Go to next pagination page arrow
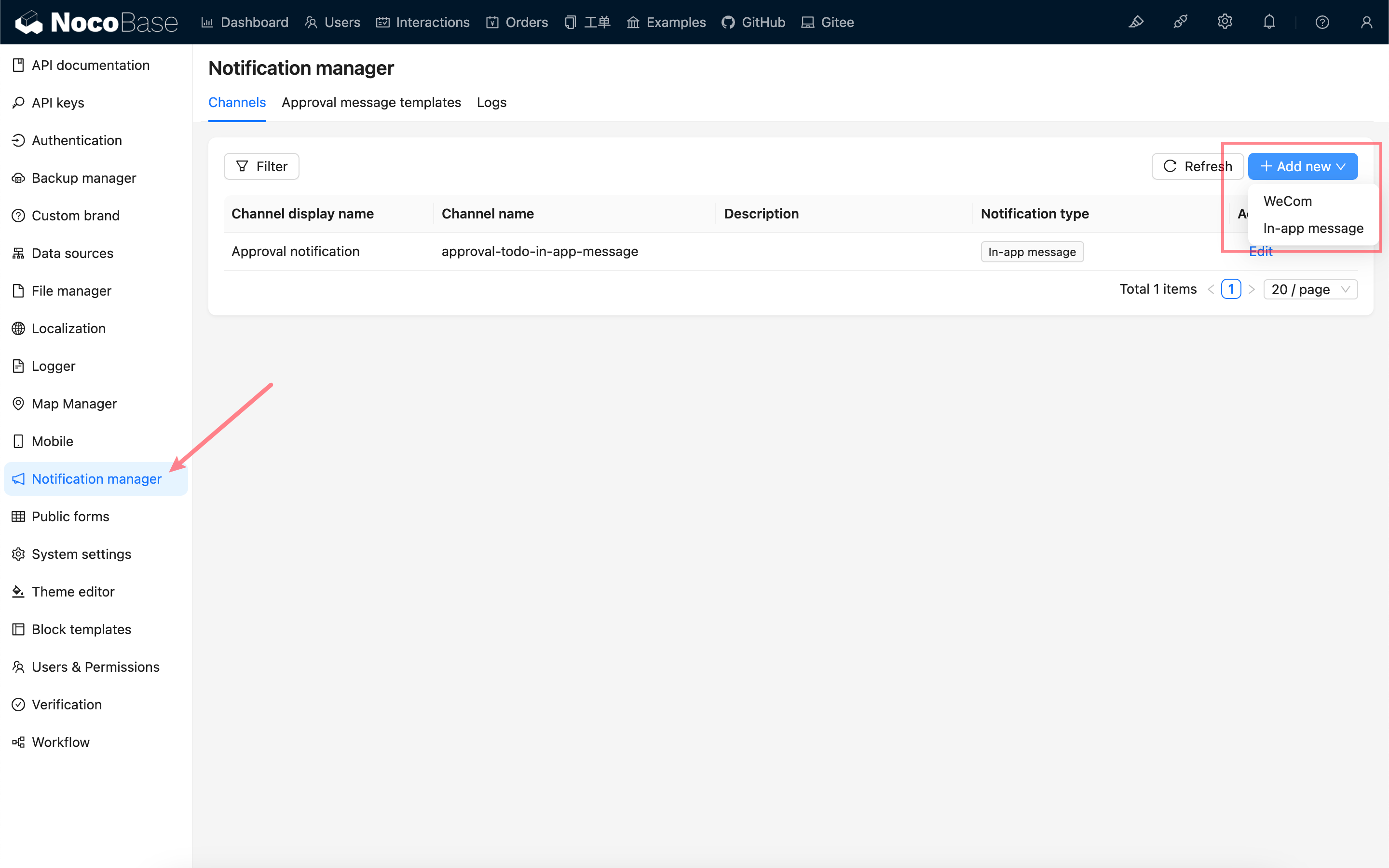1389x868 pixels. tap(1252, 289)
